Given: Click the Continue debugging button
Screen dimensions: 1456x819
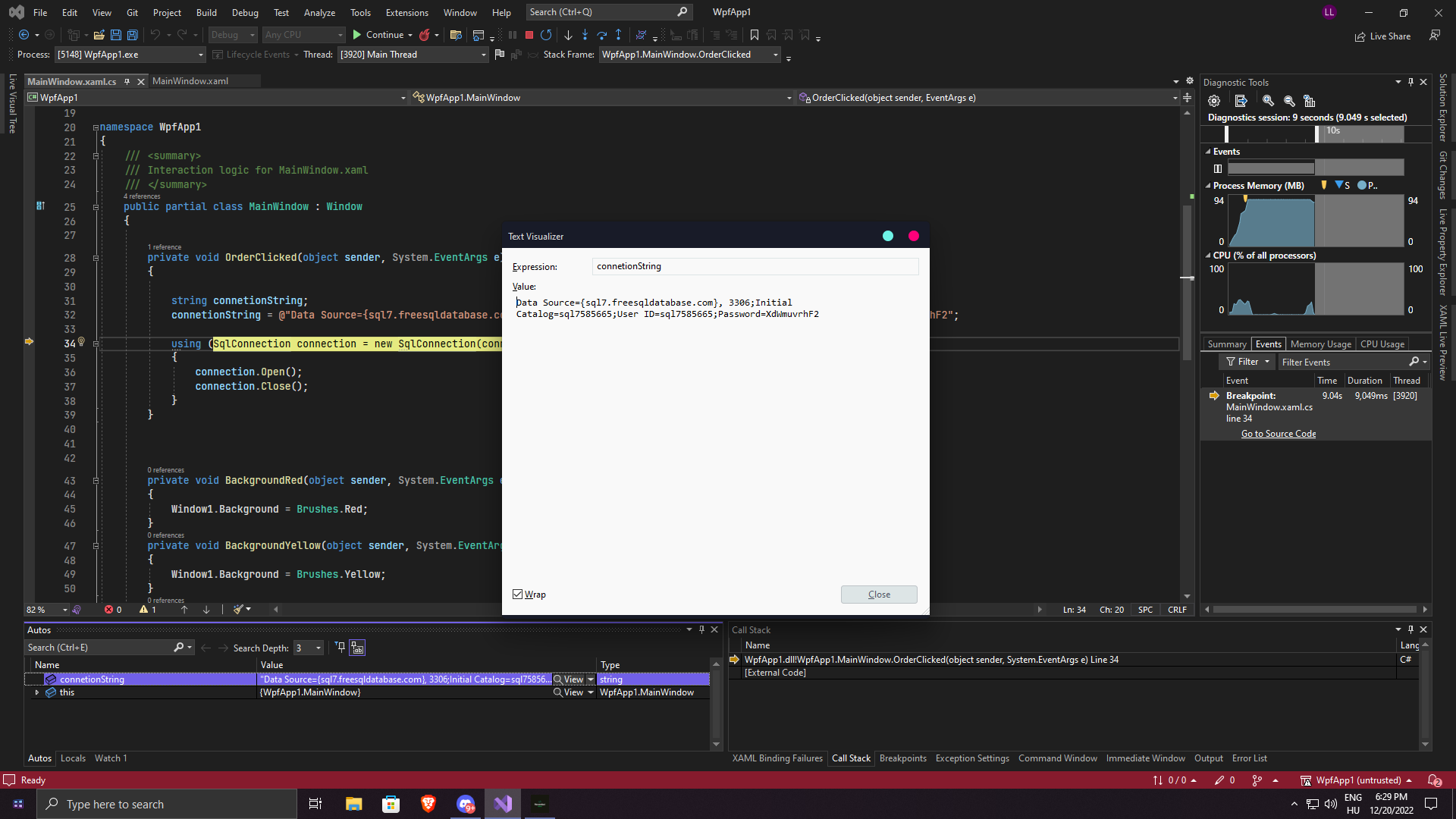Looking at the screenshot, I should point(378,35).
